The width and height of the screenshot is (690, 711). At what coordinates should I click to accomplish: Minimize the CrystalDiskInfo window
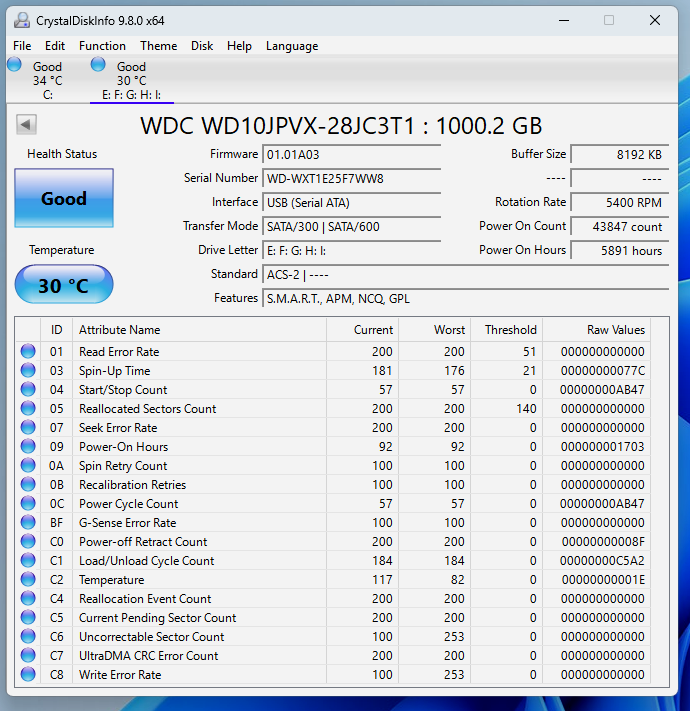pyautogui.click(x=564, y=20)
